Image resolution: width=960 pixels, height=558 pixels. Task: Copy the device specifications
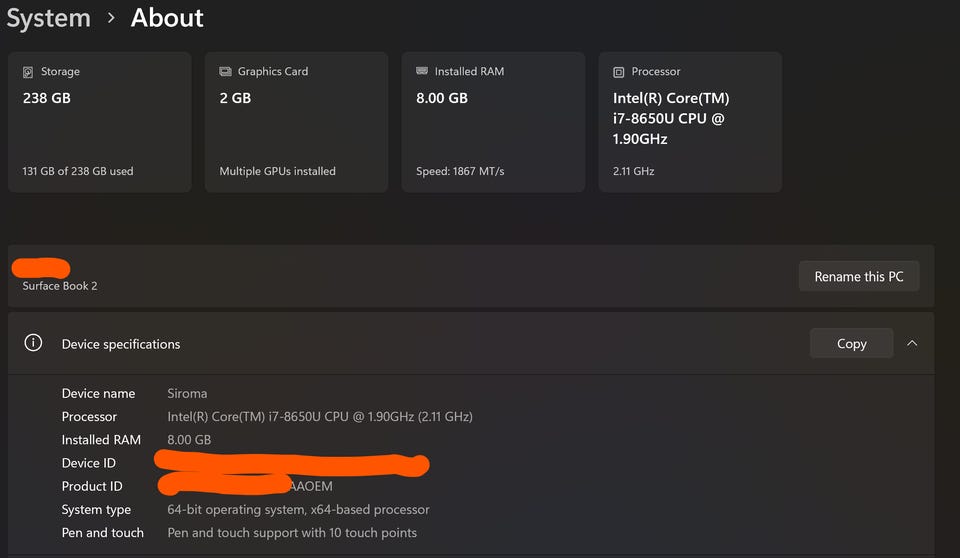tap(851, 343)
